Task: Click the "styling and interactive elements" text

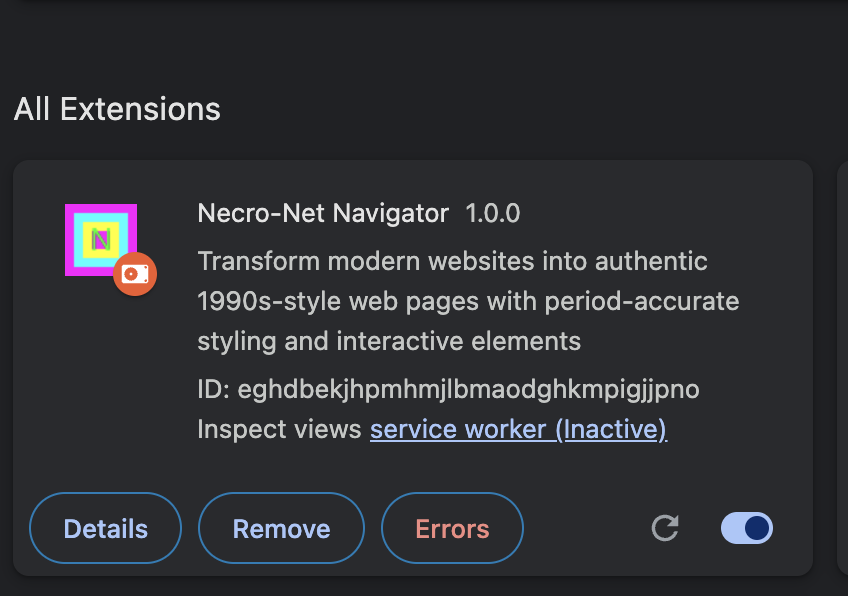Action: click(x=389, y=340)
